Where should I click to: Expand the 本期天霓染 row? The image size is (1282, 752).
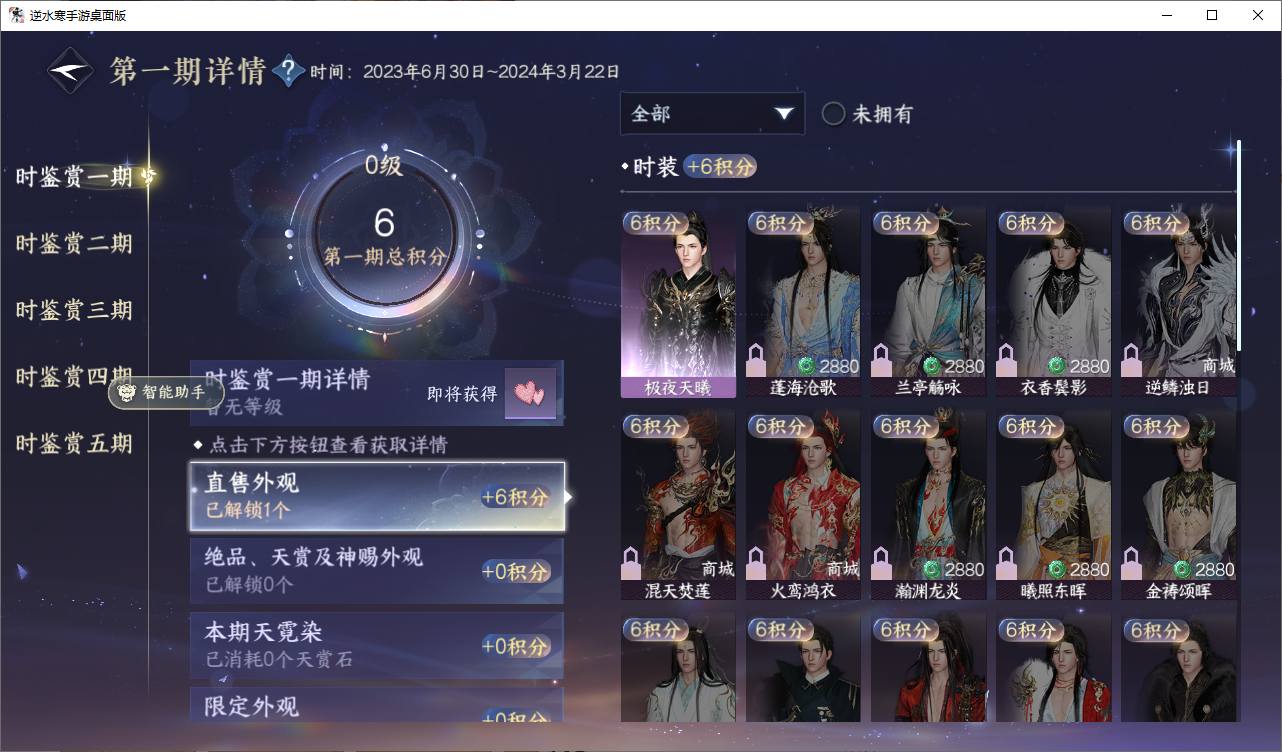click(x=377, y=646)
